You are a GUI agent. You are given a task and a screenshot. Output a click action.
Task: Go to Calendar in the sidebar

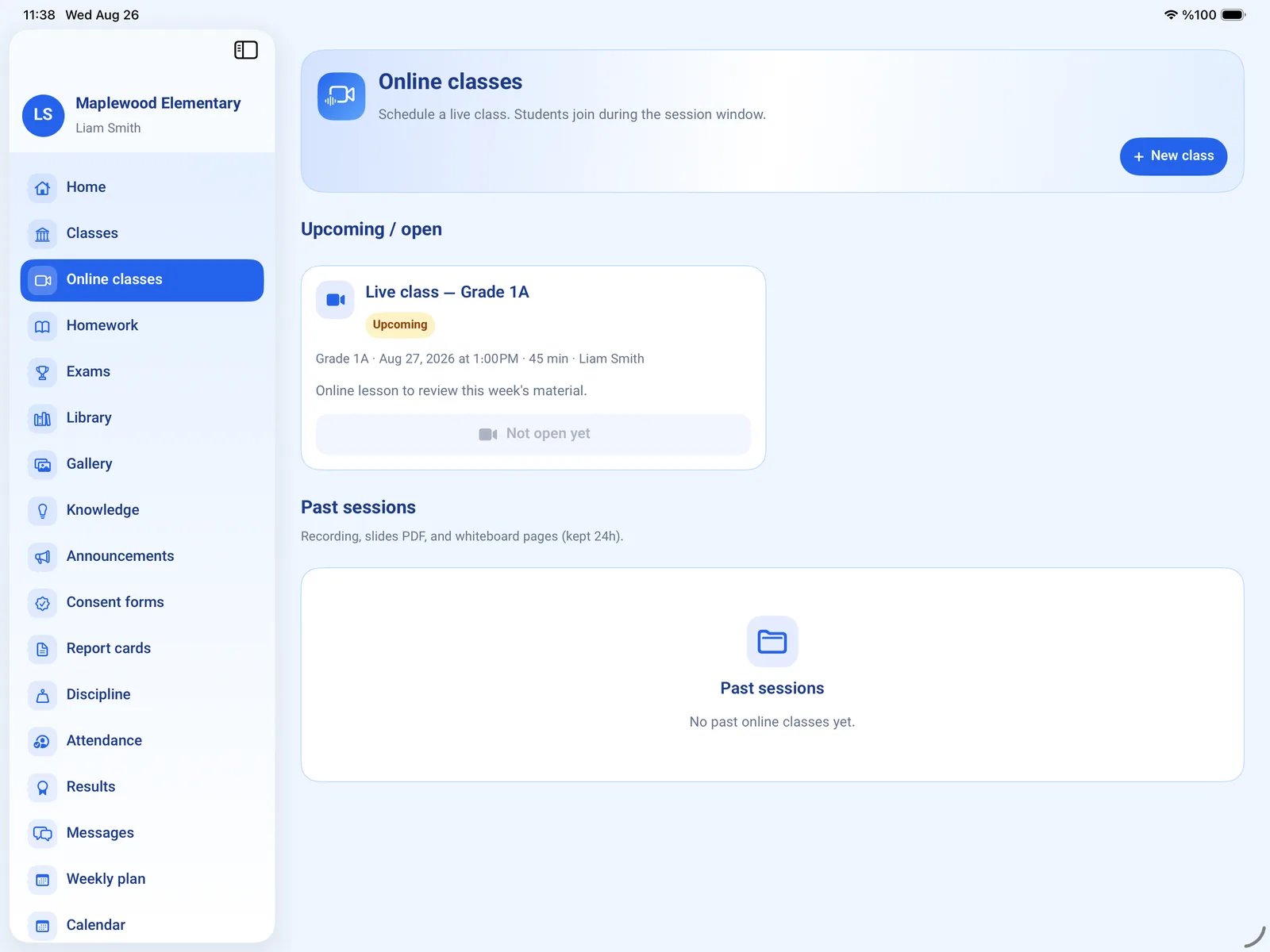(x=142, y=925)
